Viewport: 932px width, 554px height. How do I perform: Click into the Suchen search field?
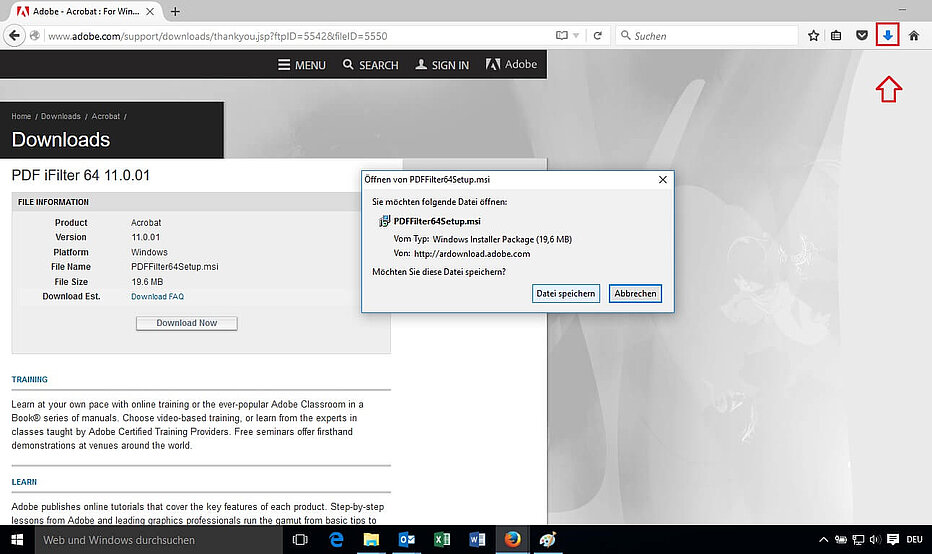click(707, 36)
